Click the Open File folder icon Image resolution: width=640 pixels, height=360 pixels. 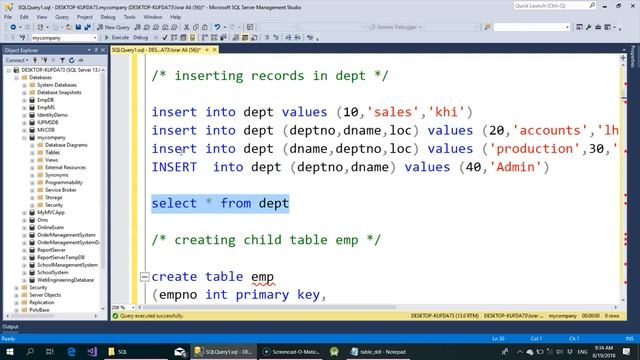coord(69,27)
